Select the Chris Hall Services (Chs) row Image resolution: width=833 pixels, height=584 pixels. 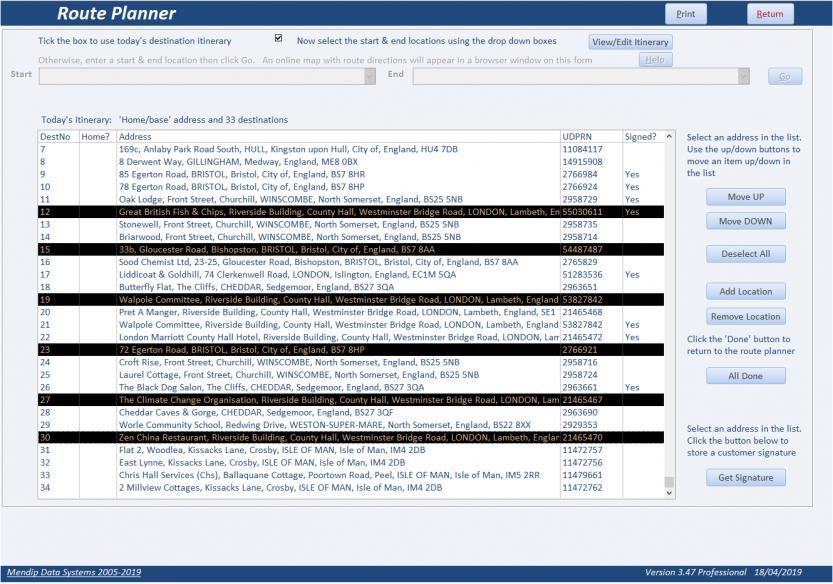pos(351,476)
